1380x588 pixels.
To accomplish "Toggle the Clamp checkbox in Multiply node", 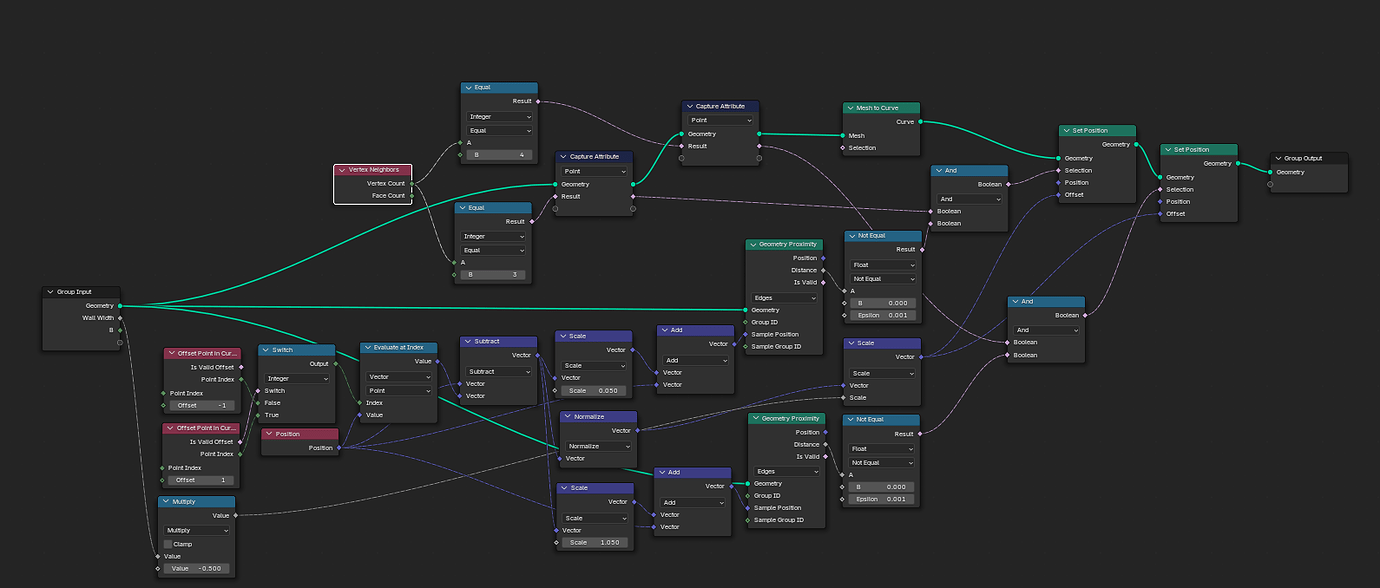I will [x=168, y=544].
